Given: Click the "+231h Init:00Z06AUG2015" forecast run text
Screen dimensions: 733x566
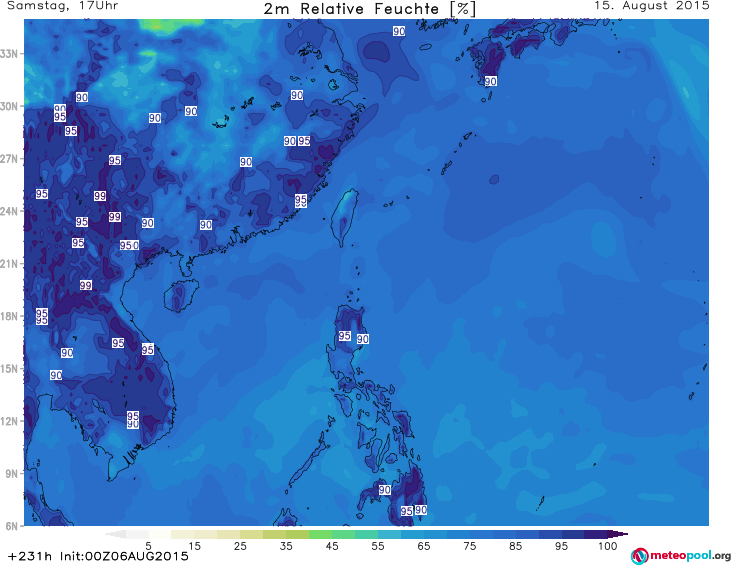Looking at the screenshot, I should point(98,556).
